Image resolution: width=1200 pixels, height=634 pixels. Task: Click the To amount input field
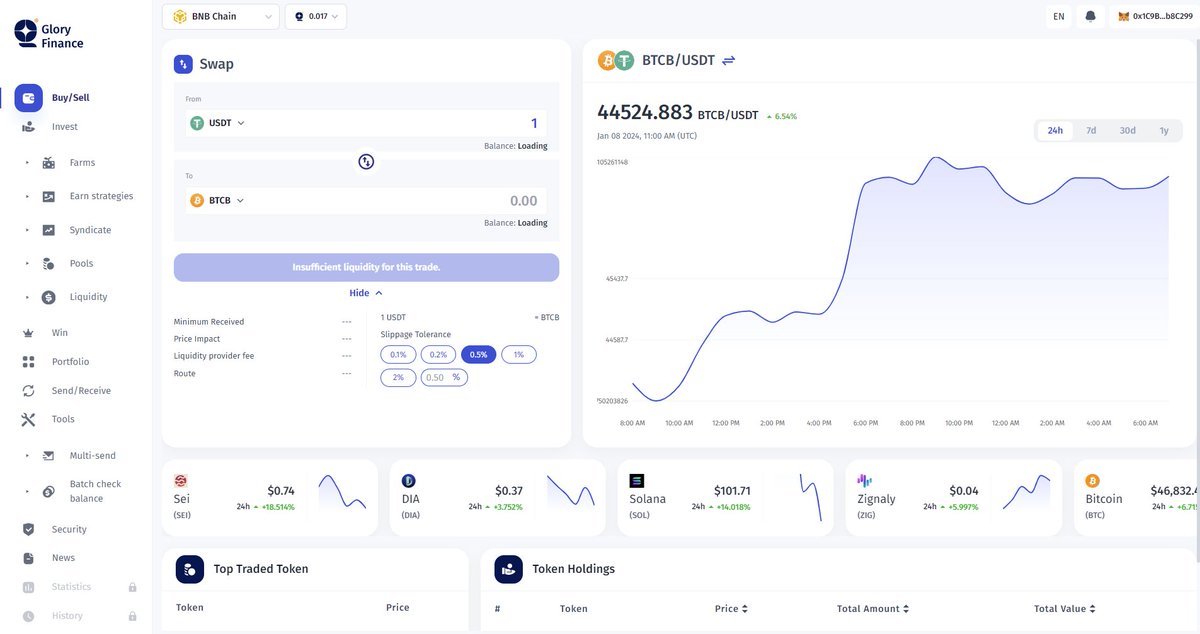pyautogui.click(x=366, y=200)
